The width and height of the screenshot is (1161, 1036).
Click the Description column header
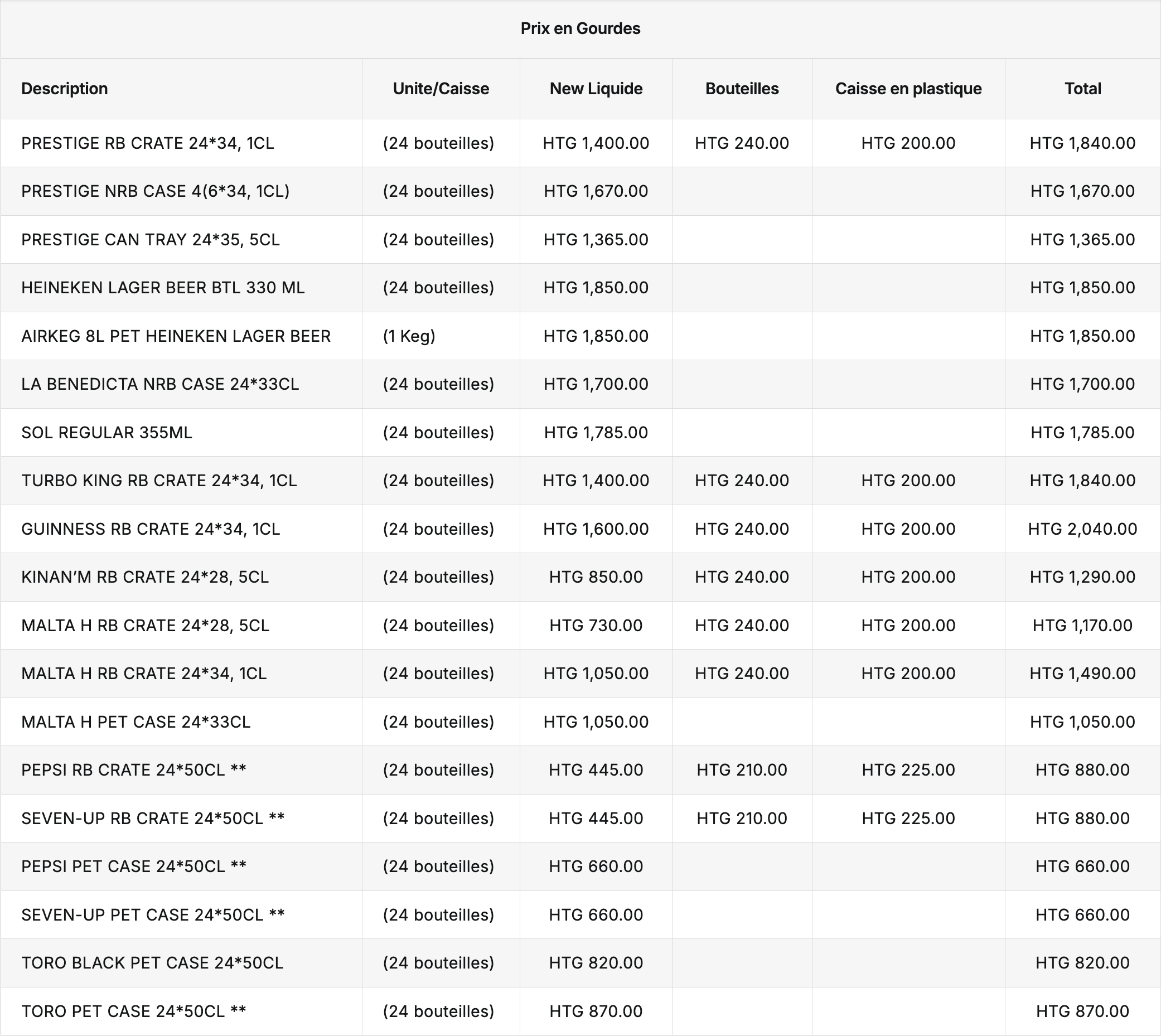pos(64,89)
